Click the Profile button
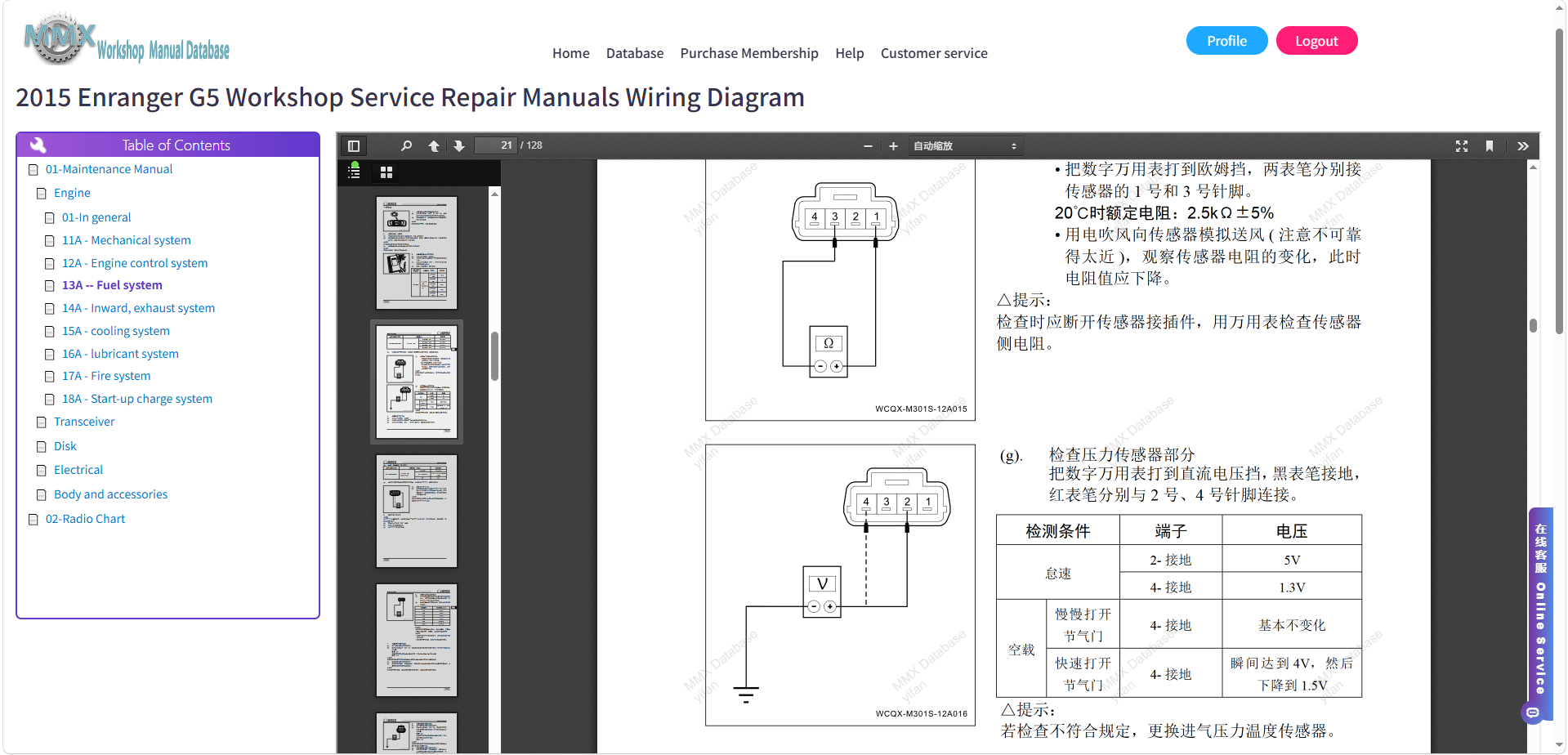 point(1227,41)
